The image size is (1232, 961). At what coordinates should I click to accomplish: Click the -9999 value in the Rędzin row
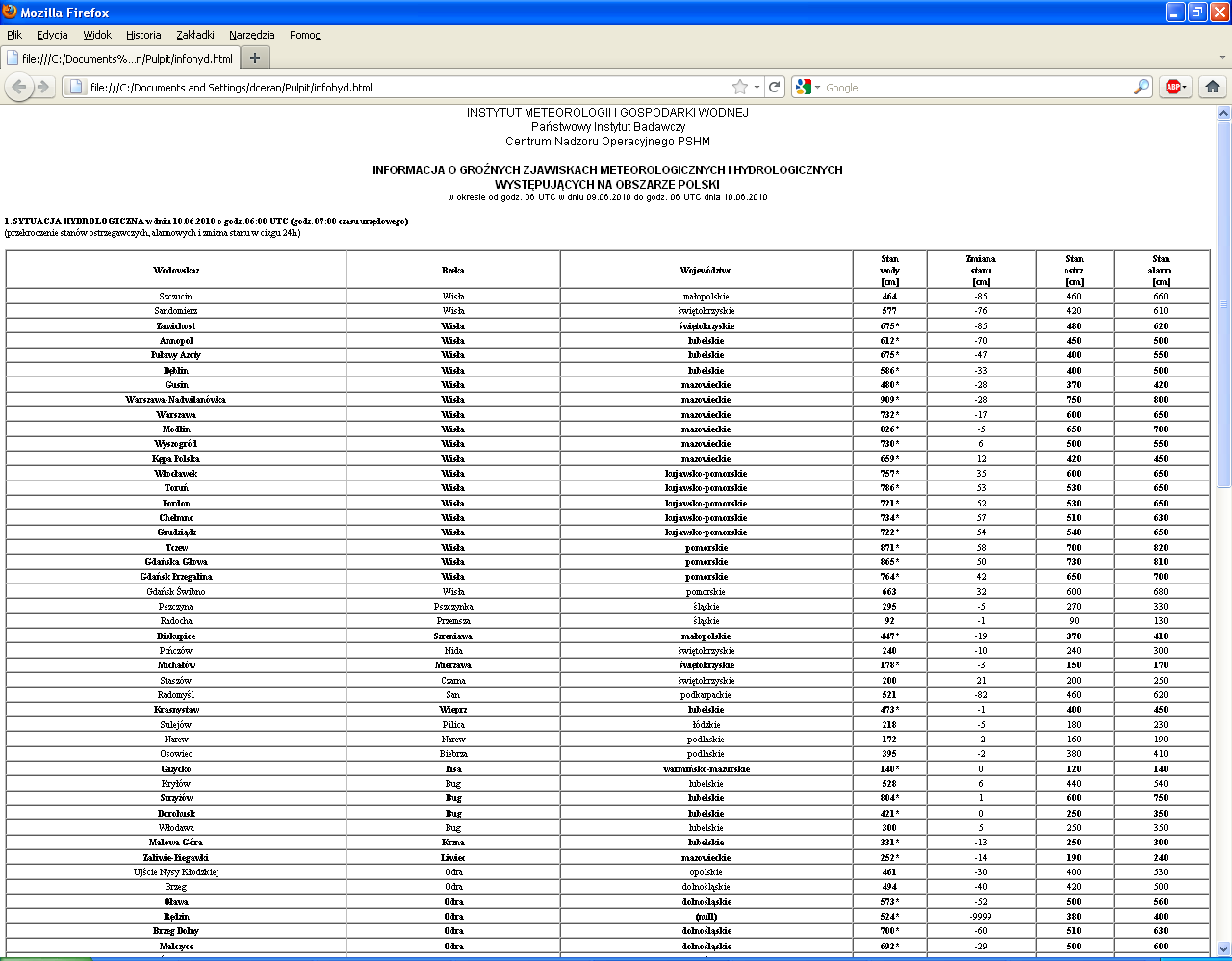pyautogui.click(x=981, y=917)
